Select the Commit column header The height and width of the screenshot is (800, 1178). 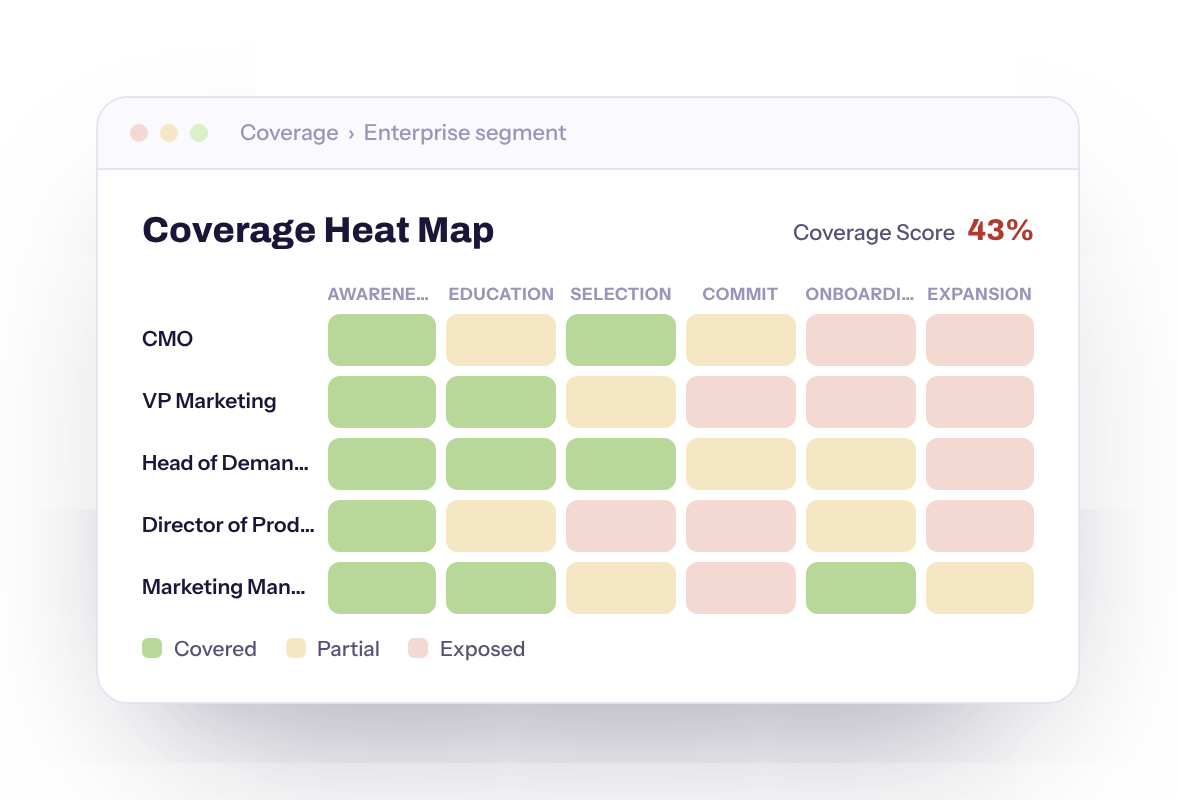[x=740, y=294]
